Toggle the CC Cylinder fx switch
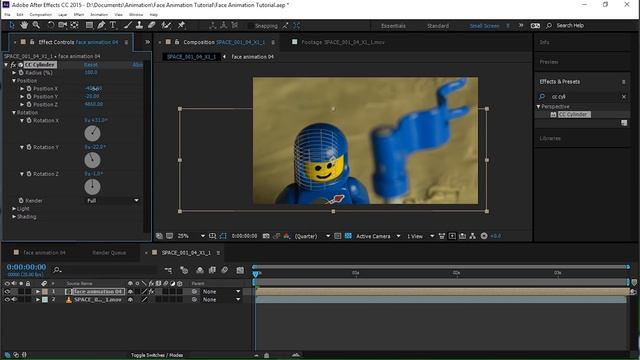 point(13,64)
